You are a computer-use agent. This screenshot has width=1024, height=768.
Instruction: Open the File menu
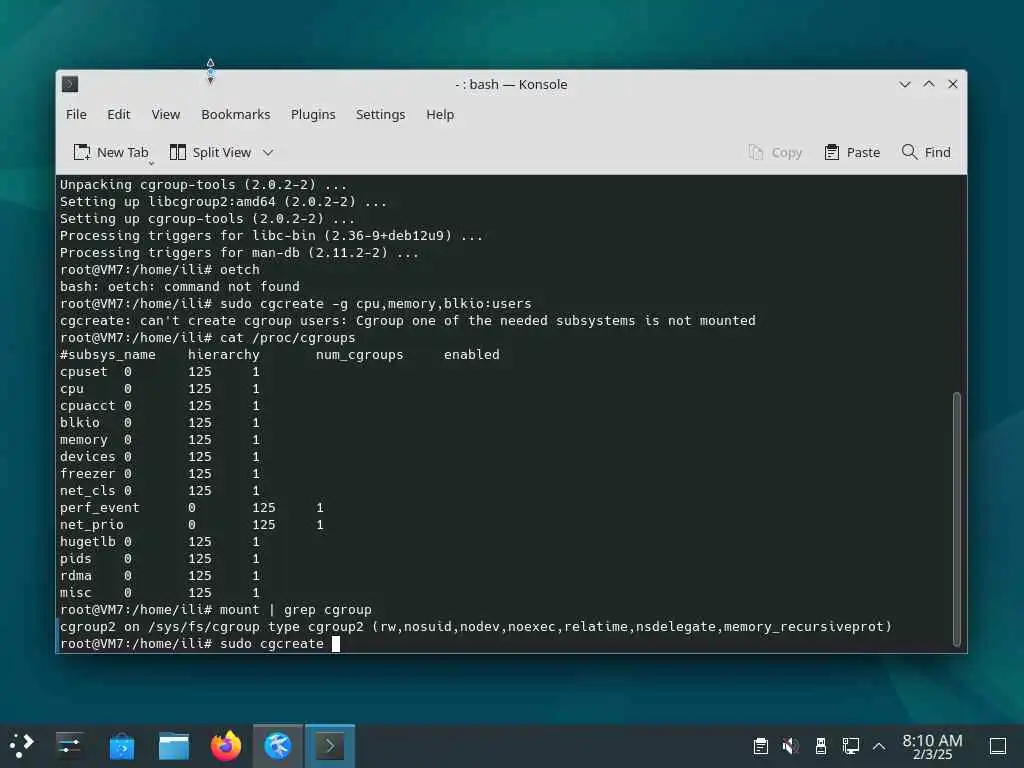click(x=76, y=114)
